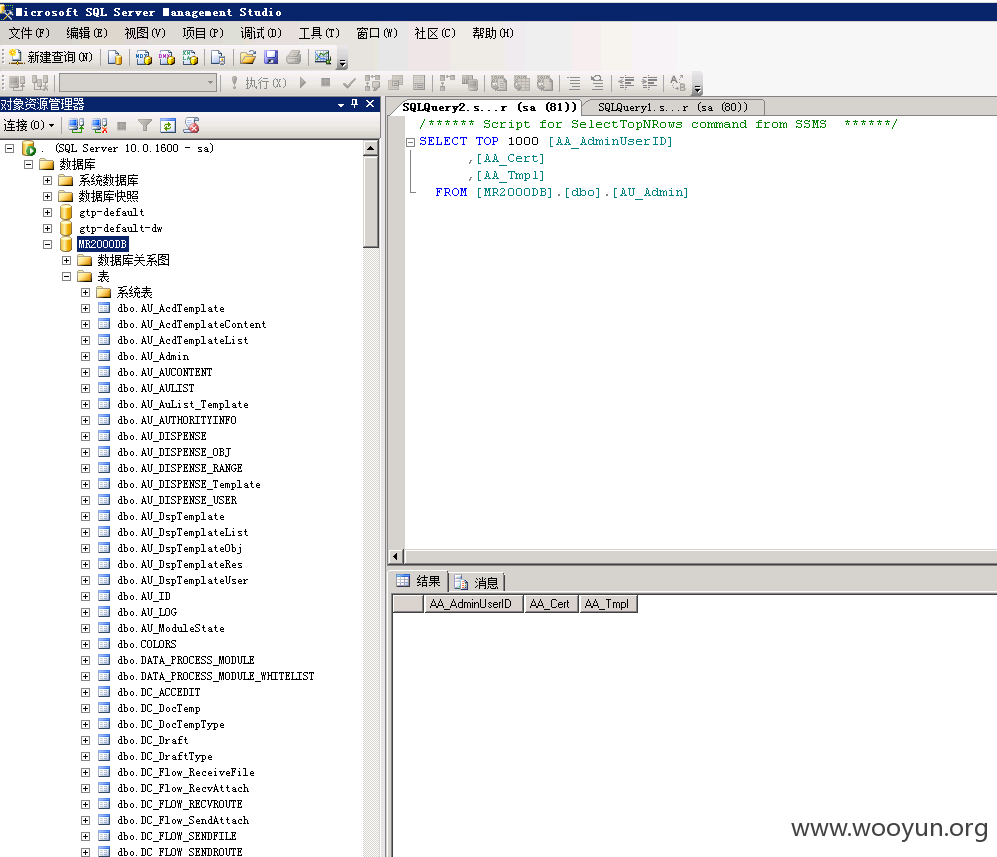
Task: Expand the dbo.AU_Admin table node
Action: [x=86, y=357]
